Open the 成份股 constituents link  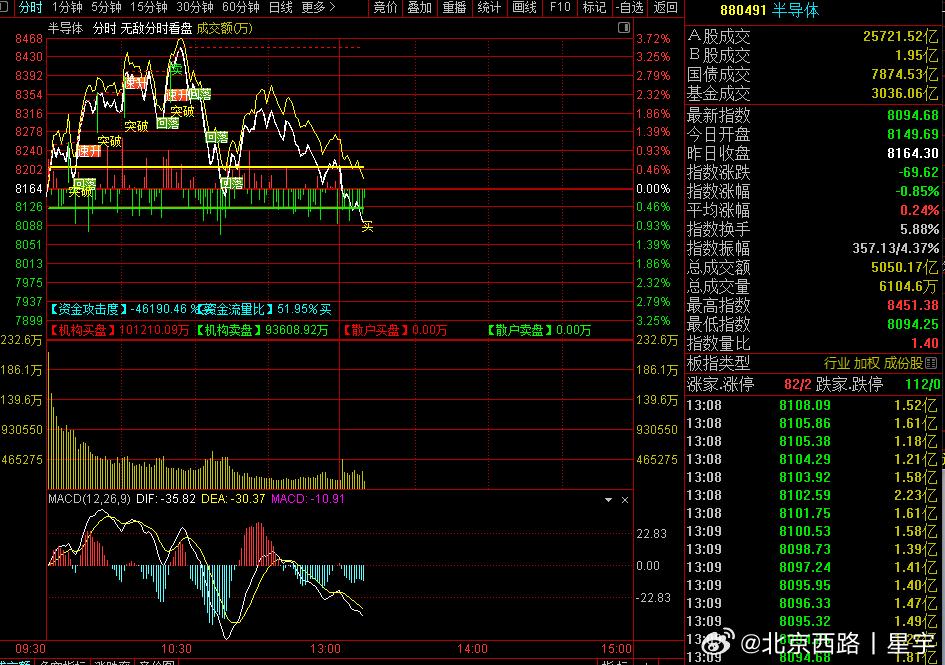coord(903,364)
